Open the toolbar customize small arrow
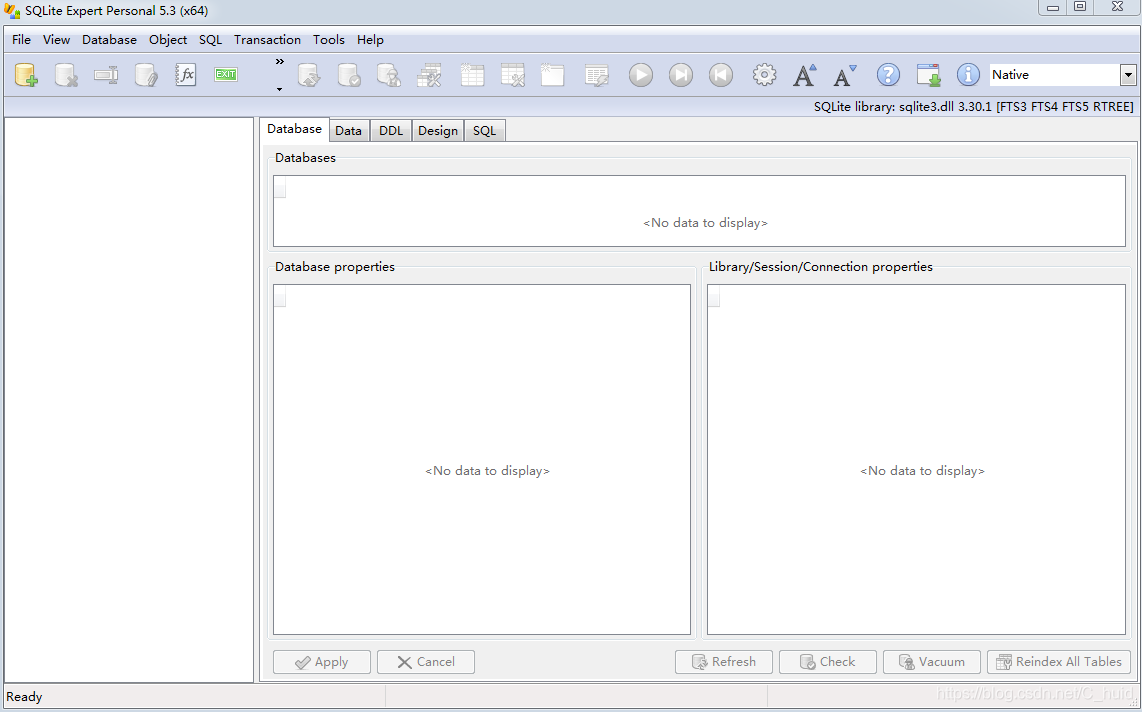This screenshot has height=712, width=1142. [280, 90]
